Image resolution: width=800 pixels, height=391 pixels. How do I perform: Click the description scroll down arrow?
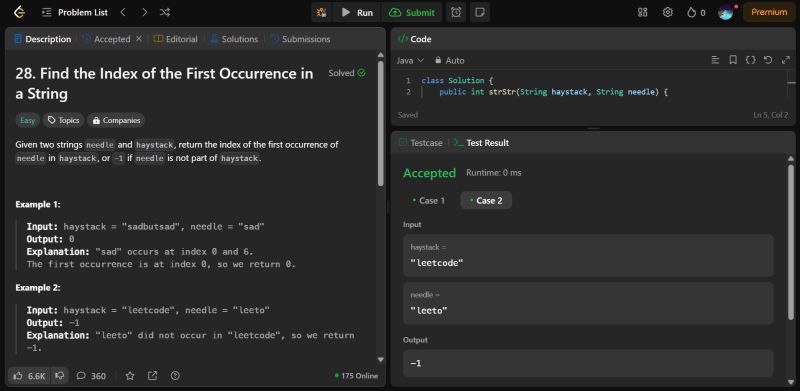click(380, 359)
